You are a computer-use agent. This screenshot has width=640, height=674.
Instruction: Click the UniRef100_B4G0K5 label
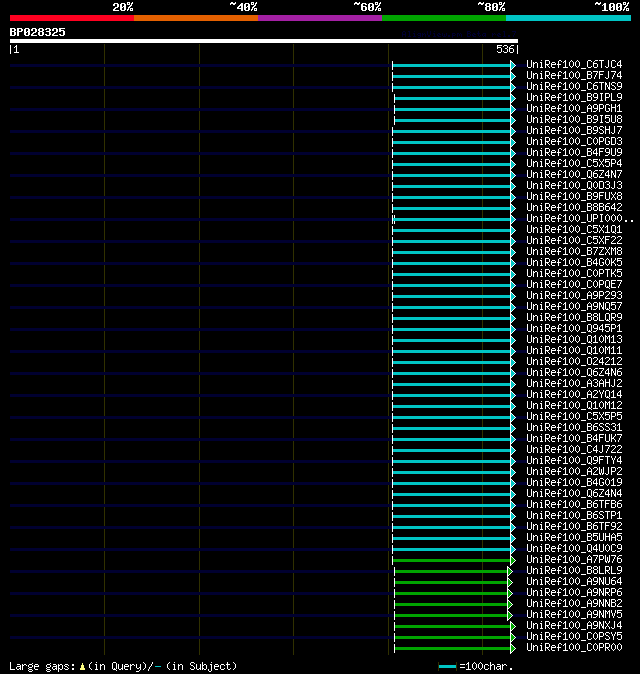coord(574,263)
